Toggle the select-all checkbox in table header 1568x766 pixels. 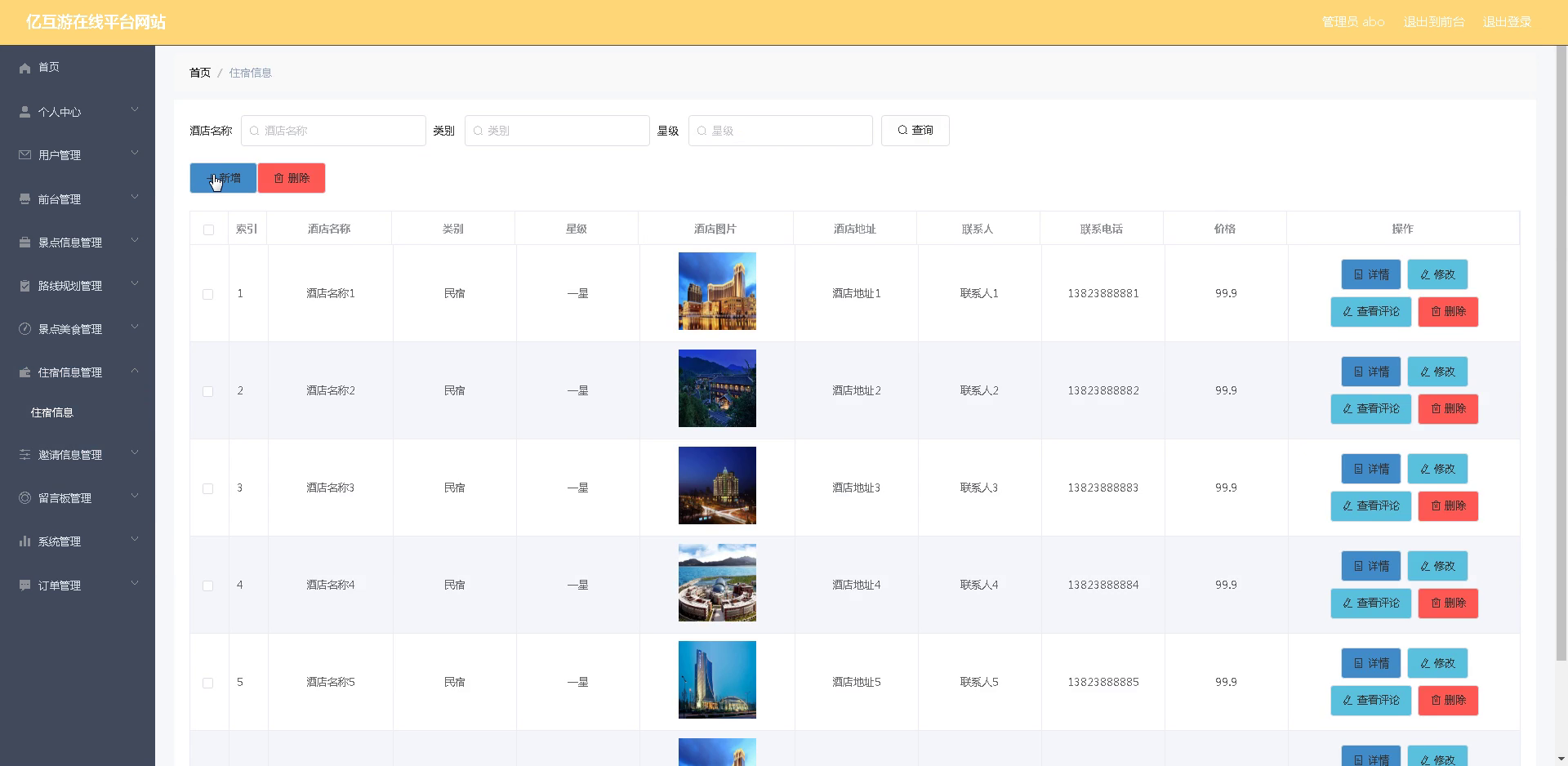[208, 229]
